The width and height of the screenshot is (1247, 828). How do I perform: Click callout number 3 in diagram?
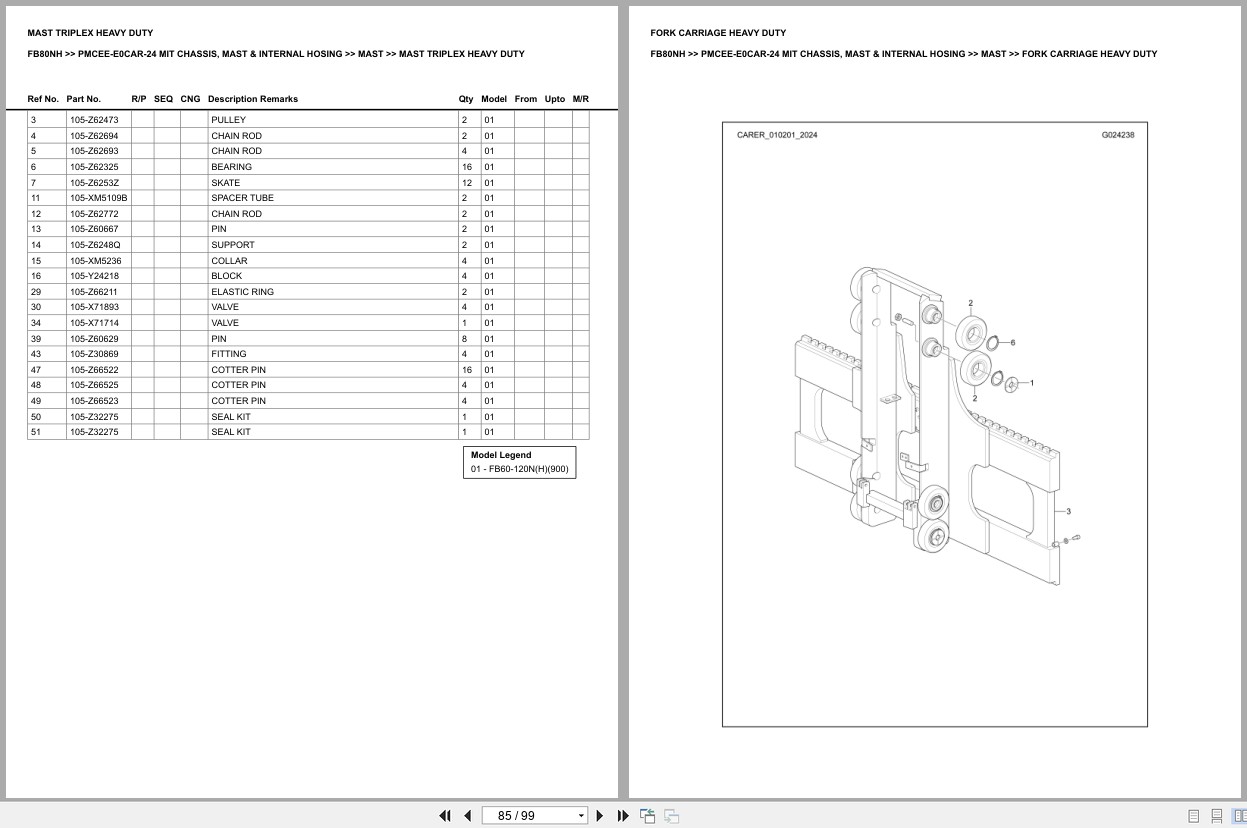pos(1069,511)
